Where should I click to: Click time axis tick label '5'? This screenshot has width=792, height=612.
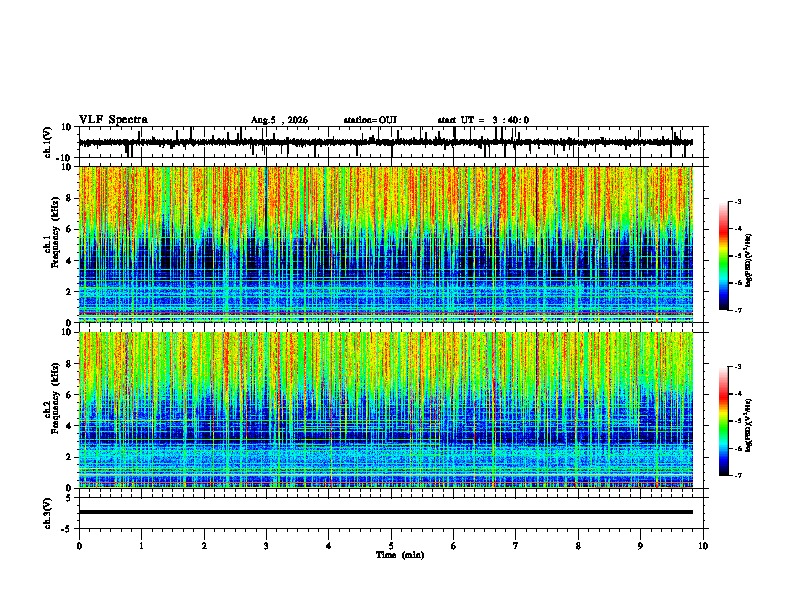(x=391, y=546)
